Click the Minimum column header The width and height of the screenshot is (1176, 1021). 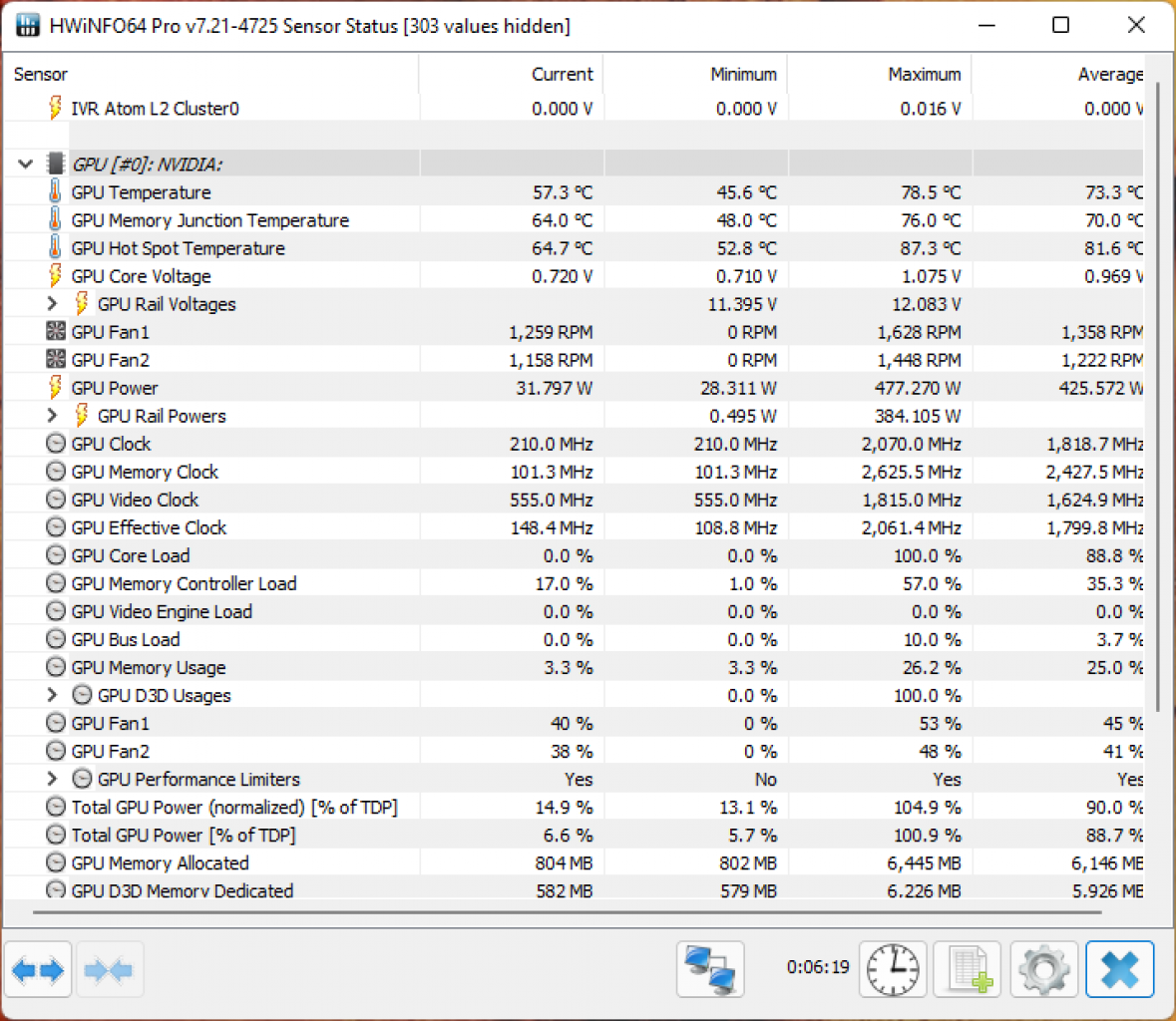click(695, 74)
